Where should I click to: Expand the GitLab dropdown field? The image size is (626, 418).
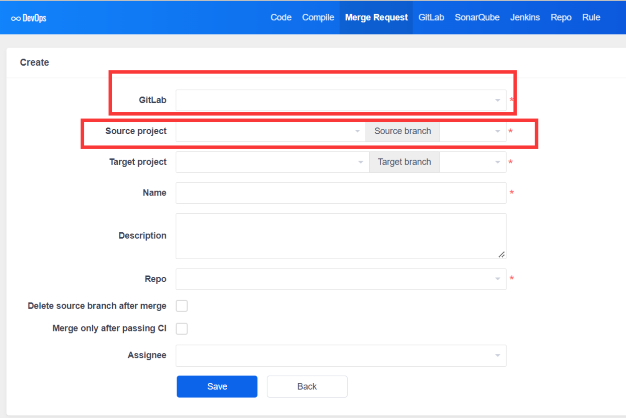point(341,100)
